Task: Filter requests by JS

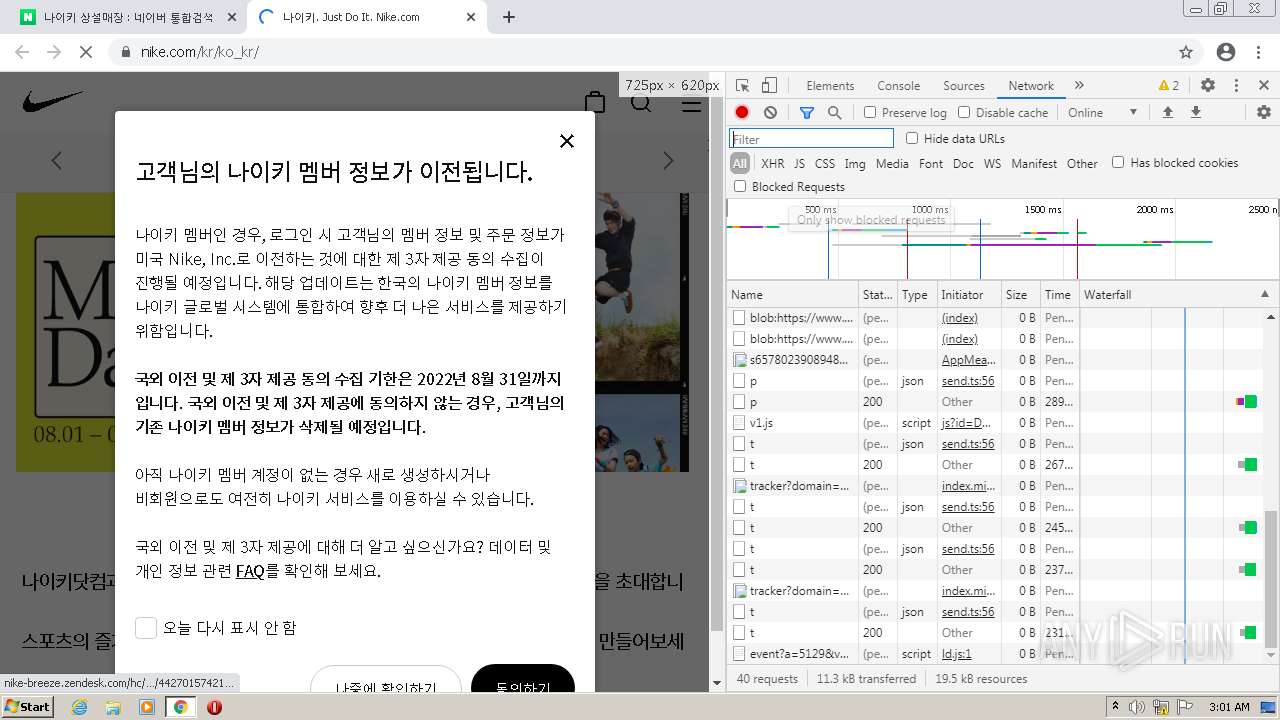Action: tap(799, 163)
